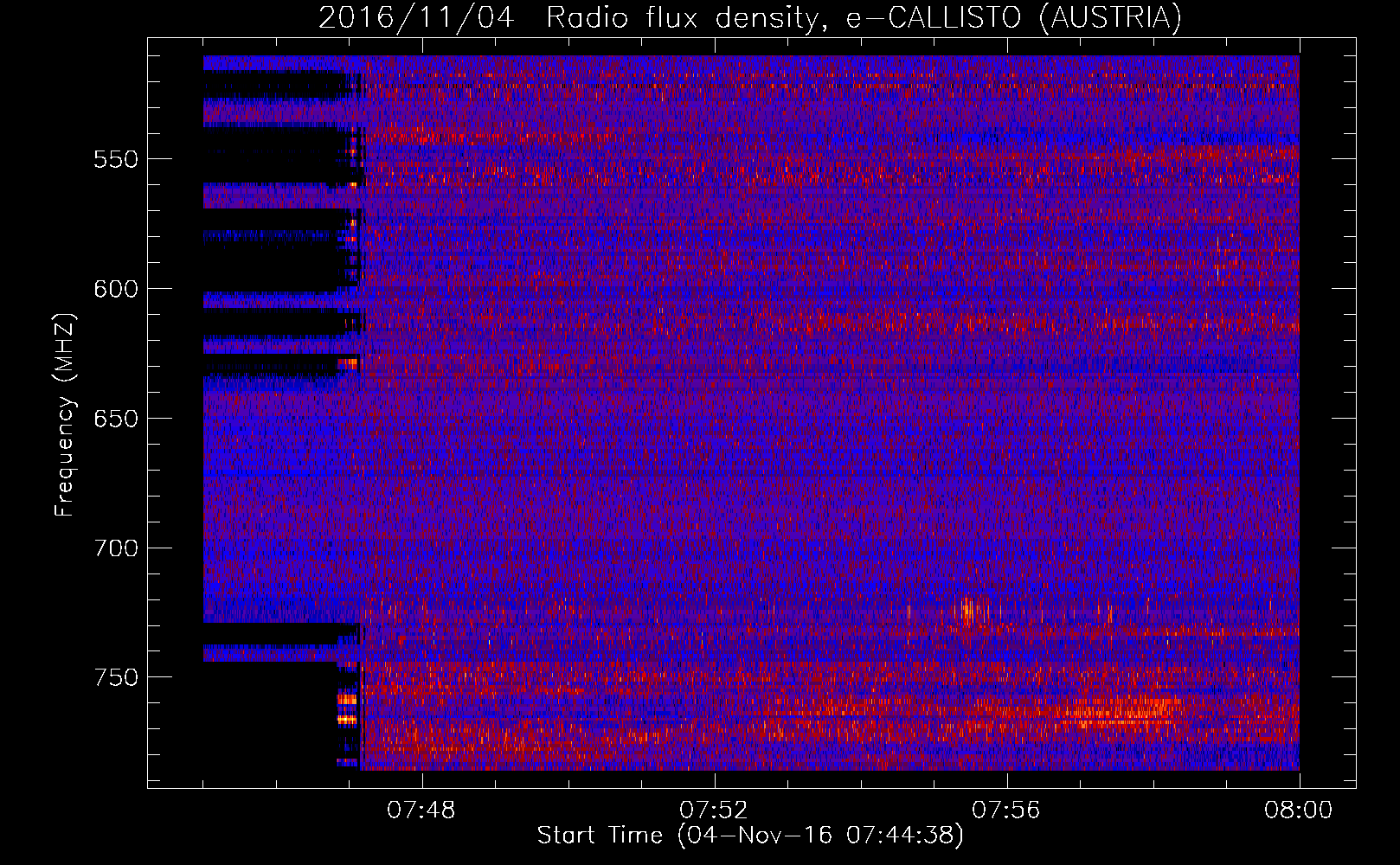Click the 'e-CALLISTO (AUSTRIA)' text in title

tap(1013, 17)
